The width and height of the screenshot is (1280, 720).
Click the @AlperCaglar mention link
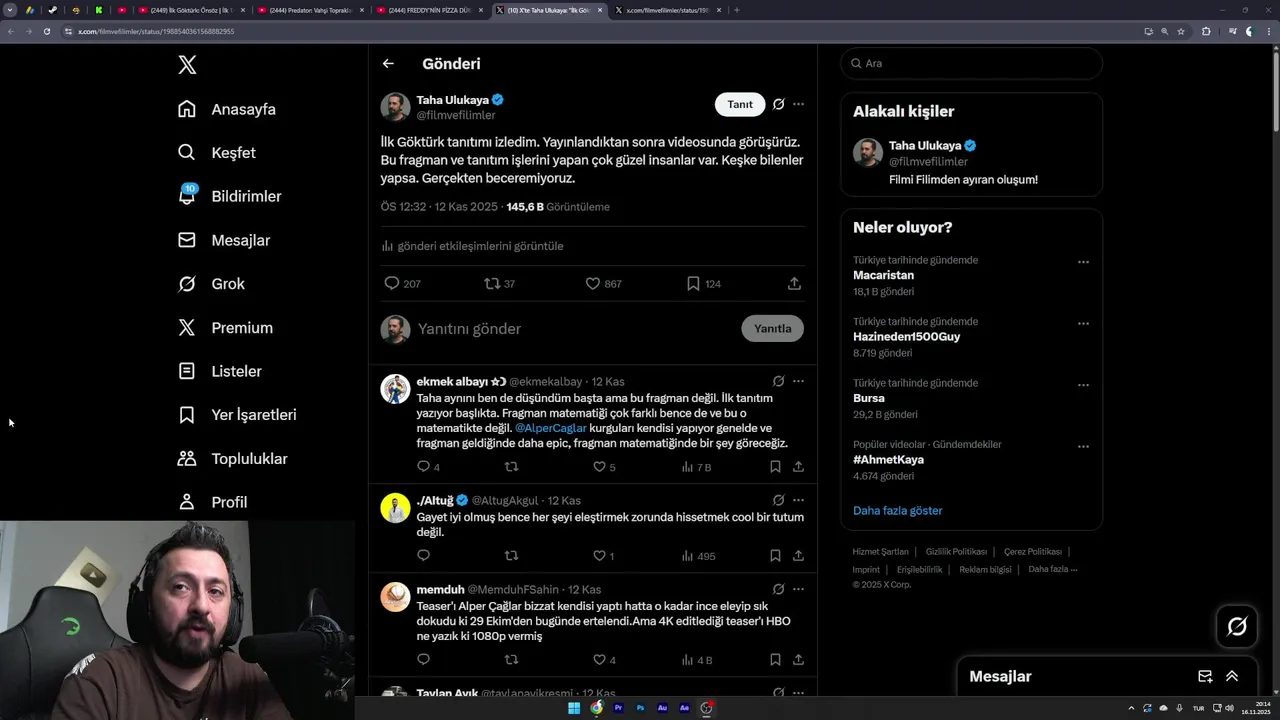551,428
